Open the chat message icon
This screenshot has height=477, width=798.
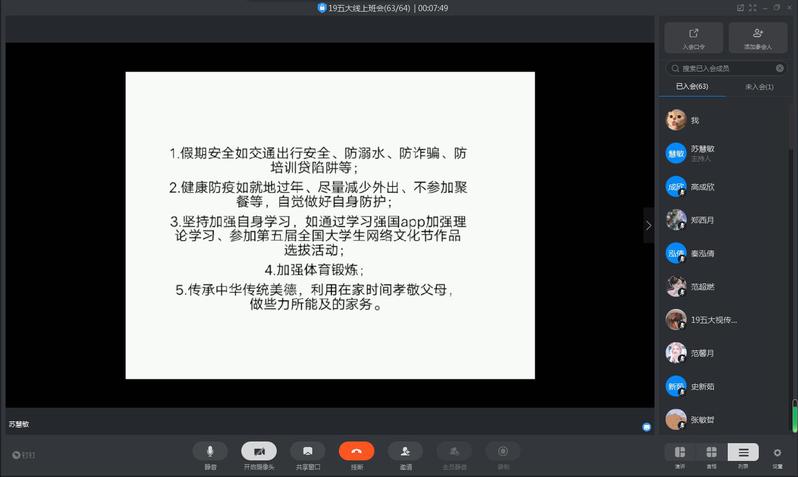click(646, 426)
